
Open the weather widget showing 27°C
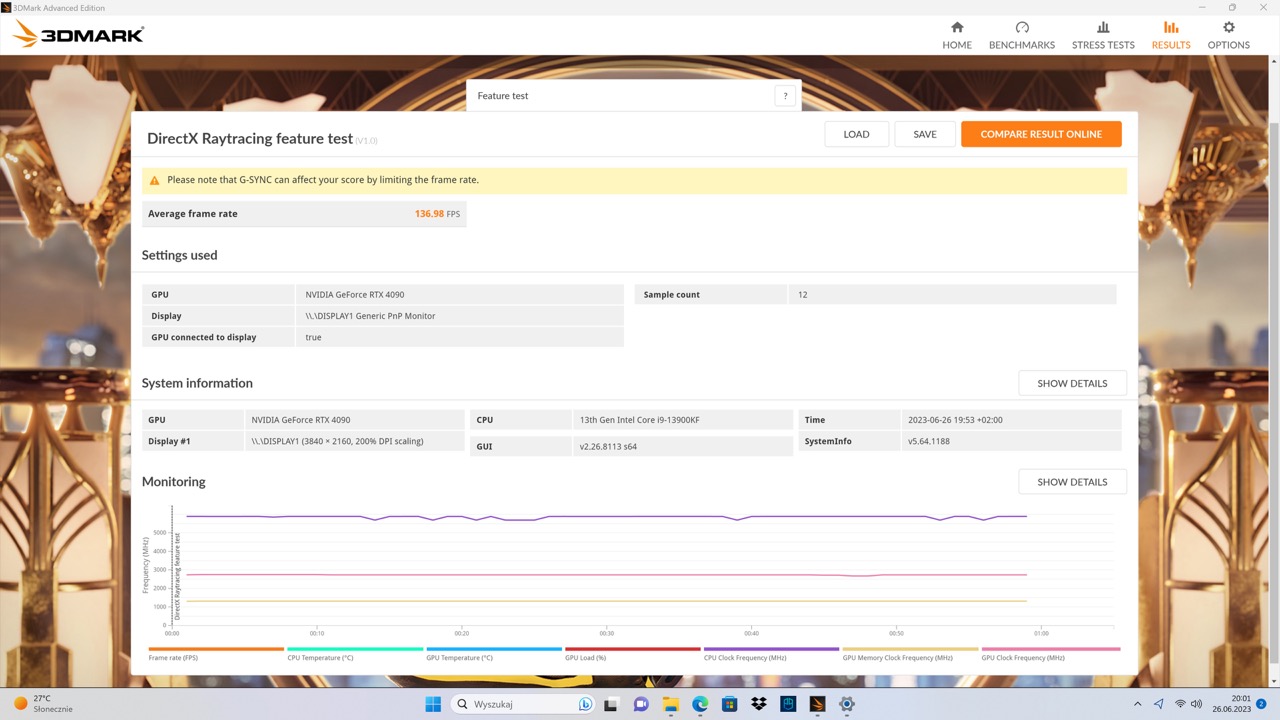[42, 704]
